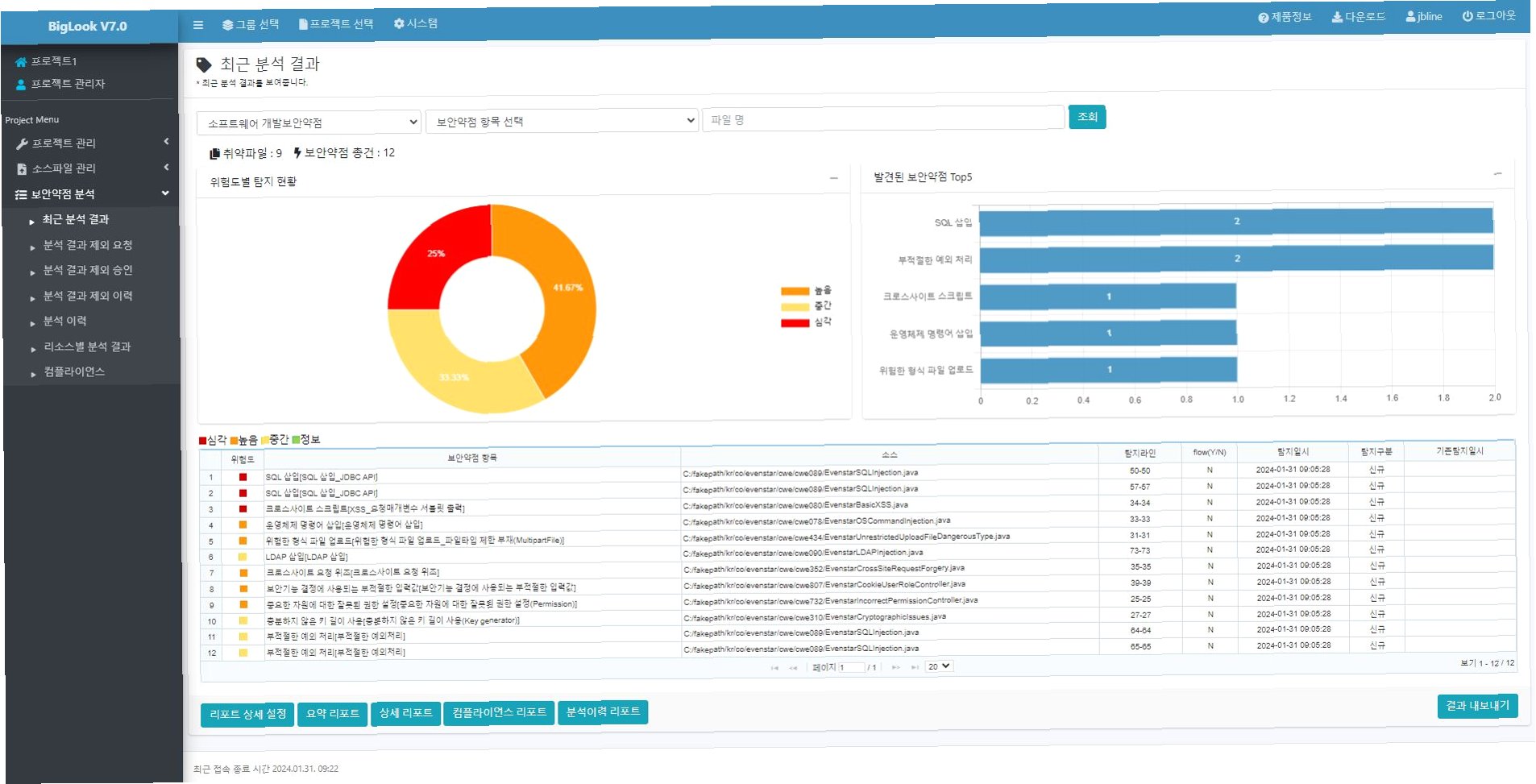Image resolution: width=1536 pixels, height=784 pixels.
Task: Collapse 발견된 보안약점 Top5 panel
Action: coord(1497,173)
